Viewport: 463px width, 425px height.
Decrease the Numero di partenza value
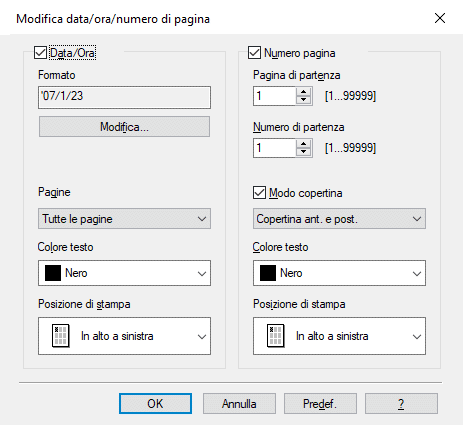303,152
